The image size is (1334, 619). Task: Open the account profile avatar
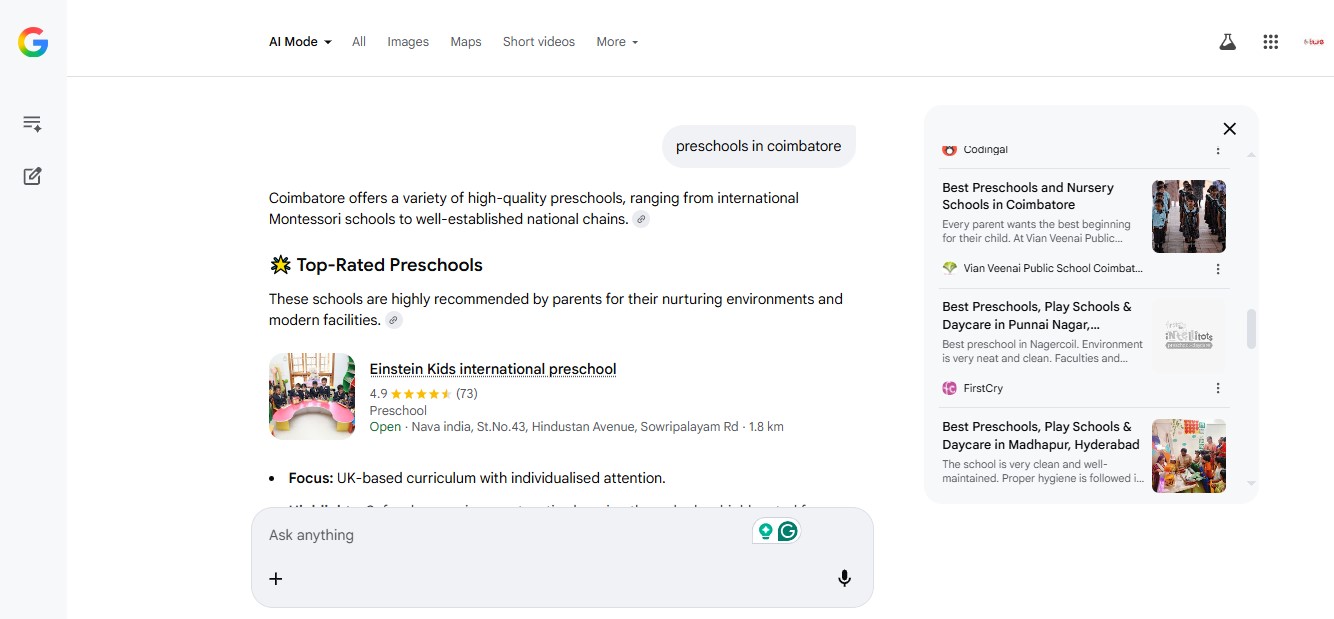(1314, 42)
